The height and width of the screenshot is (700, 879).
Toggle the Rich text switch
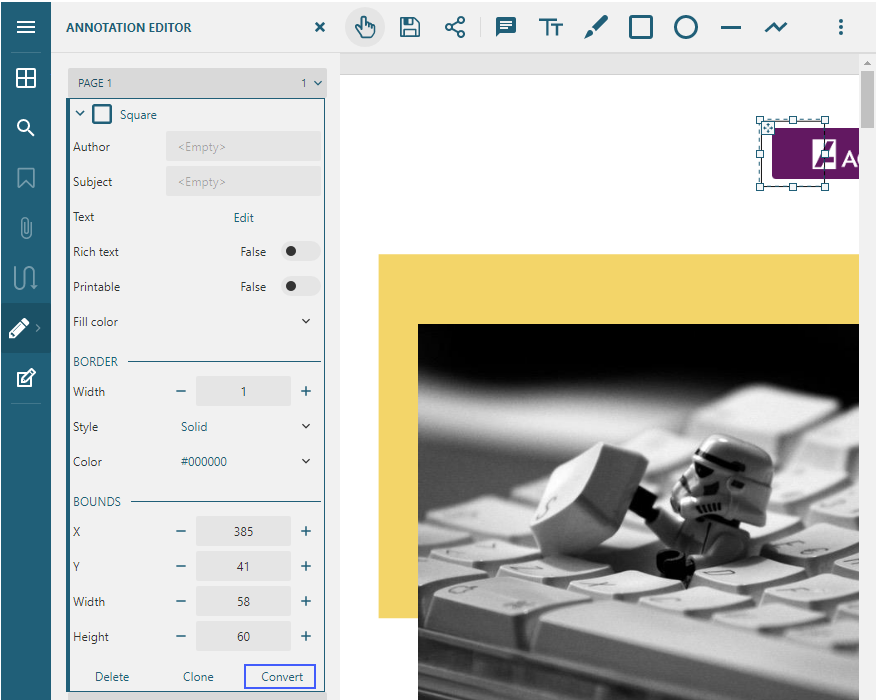(x=300, y=252)
